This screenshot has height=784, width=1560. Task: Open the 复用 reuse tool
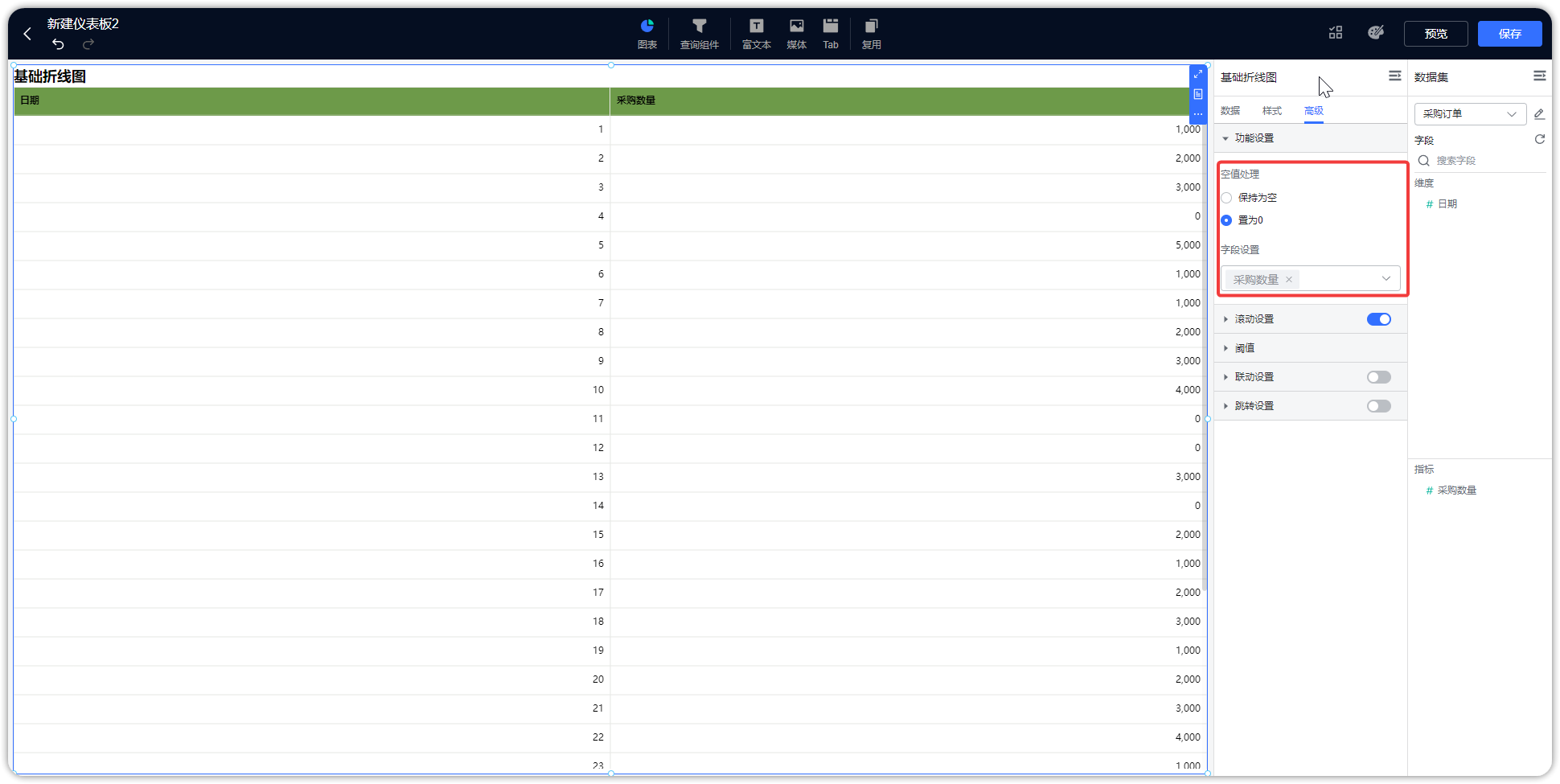(x=872, y=34)
